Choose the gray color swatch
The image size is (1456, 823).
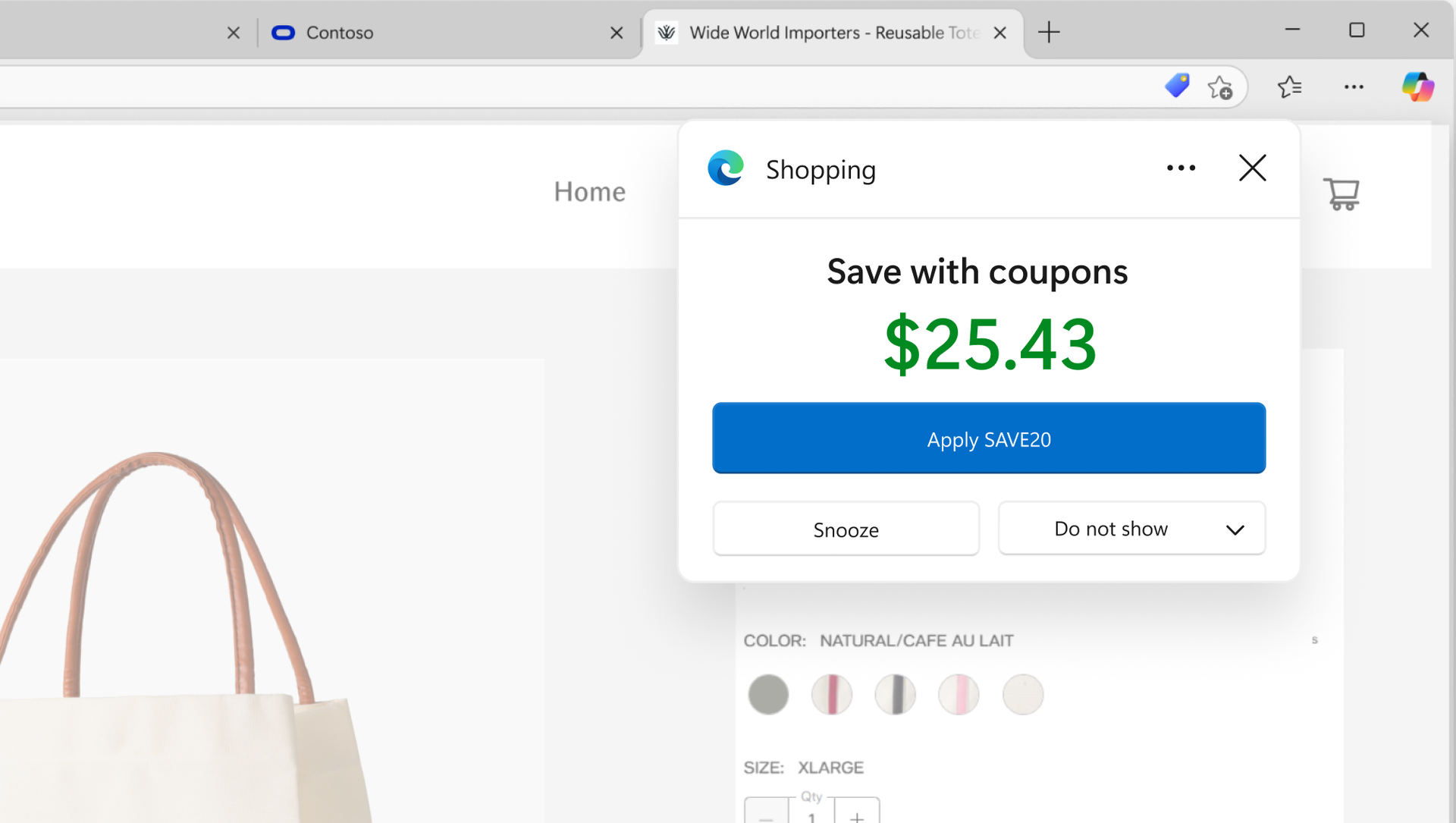pos(768,695)
